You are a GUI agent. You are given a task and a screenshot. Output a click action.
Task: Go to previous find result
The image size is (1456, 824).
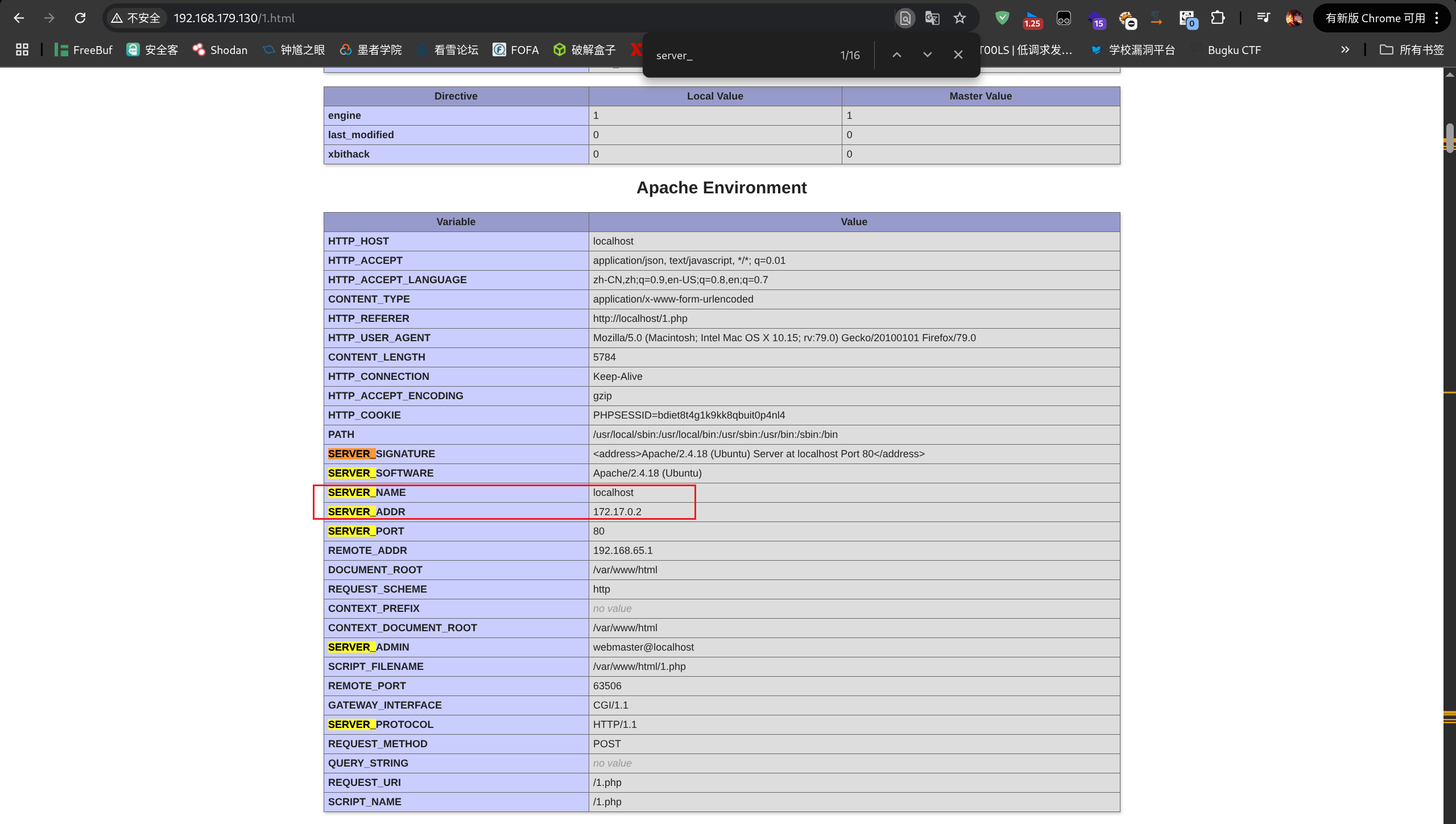897,55
